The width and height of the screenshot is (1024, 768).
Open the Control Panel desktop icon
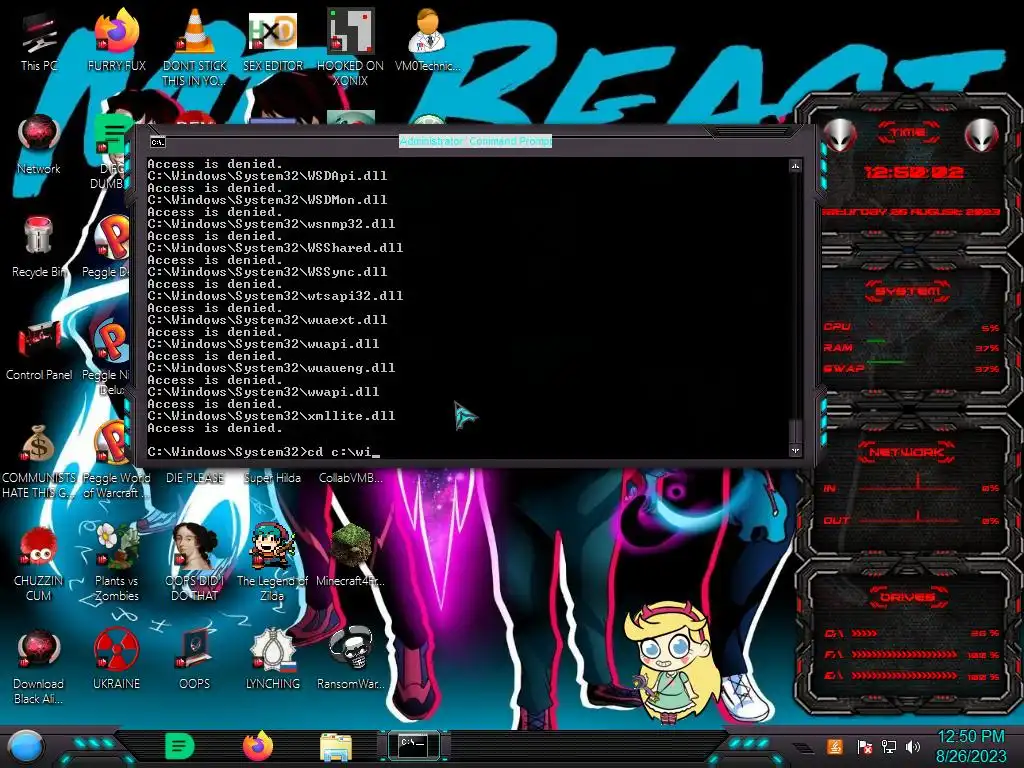(x=39, y=351)
